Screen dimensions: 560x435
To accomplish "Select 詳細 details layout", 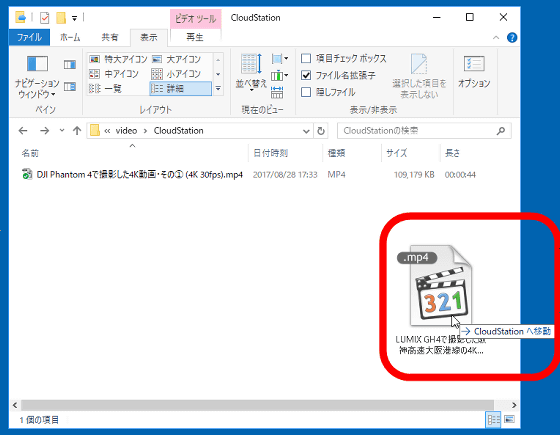I will point(180,88).
